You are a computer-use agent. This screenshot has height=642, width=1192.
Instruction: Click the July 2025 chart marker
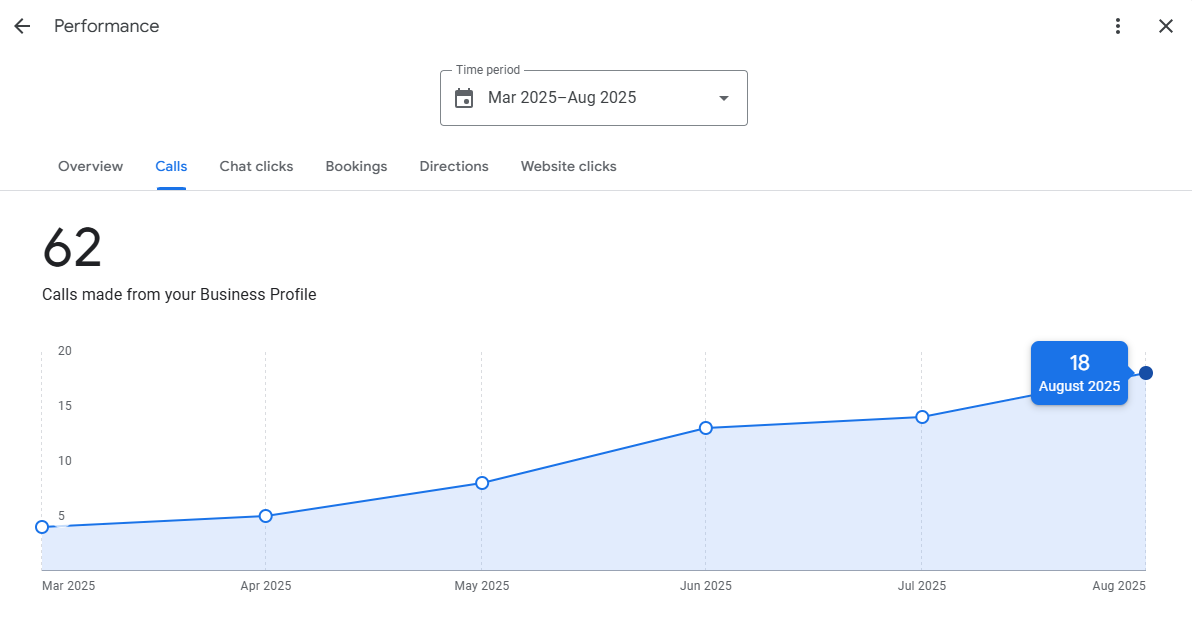pyautogui.click(x=922, y=417)
